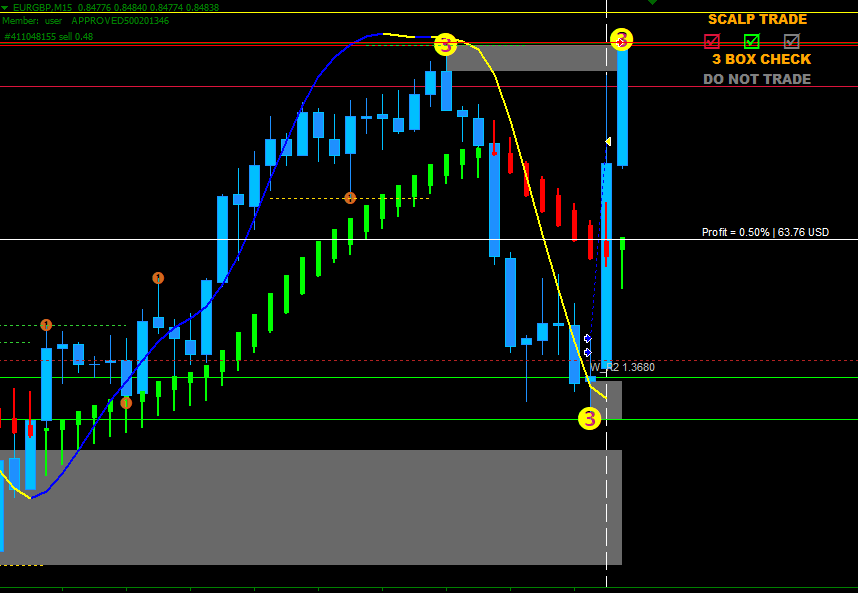Select the large gray zone rectangle
Image resolution: width=858 pixels, height=593 pixels.
point(311,507)
